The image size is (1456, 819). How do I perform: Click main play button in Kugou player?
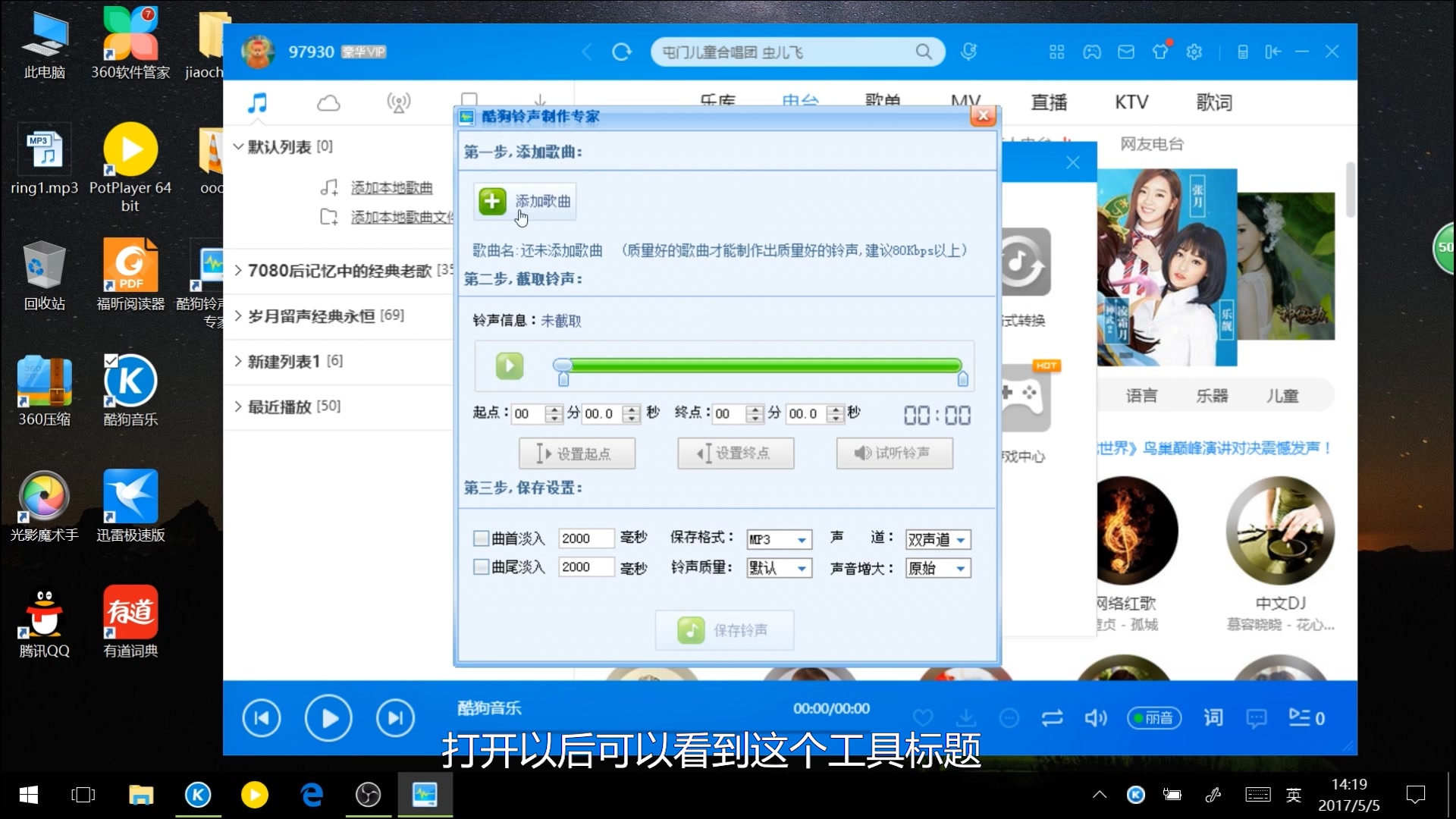click(x=328, y=718)
